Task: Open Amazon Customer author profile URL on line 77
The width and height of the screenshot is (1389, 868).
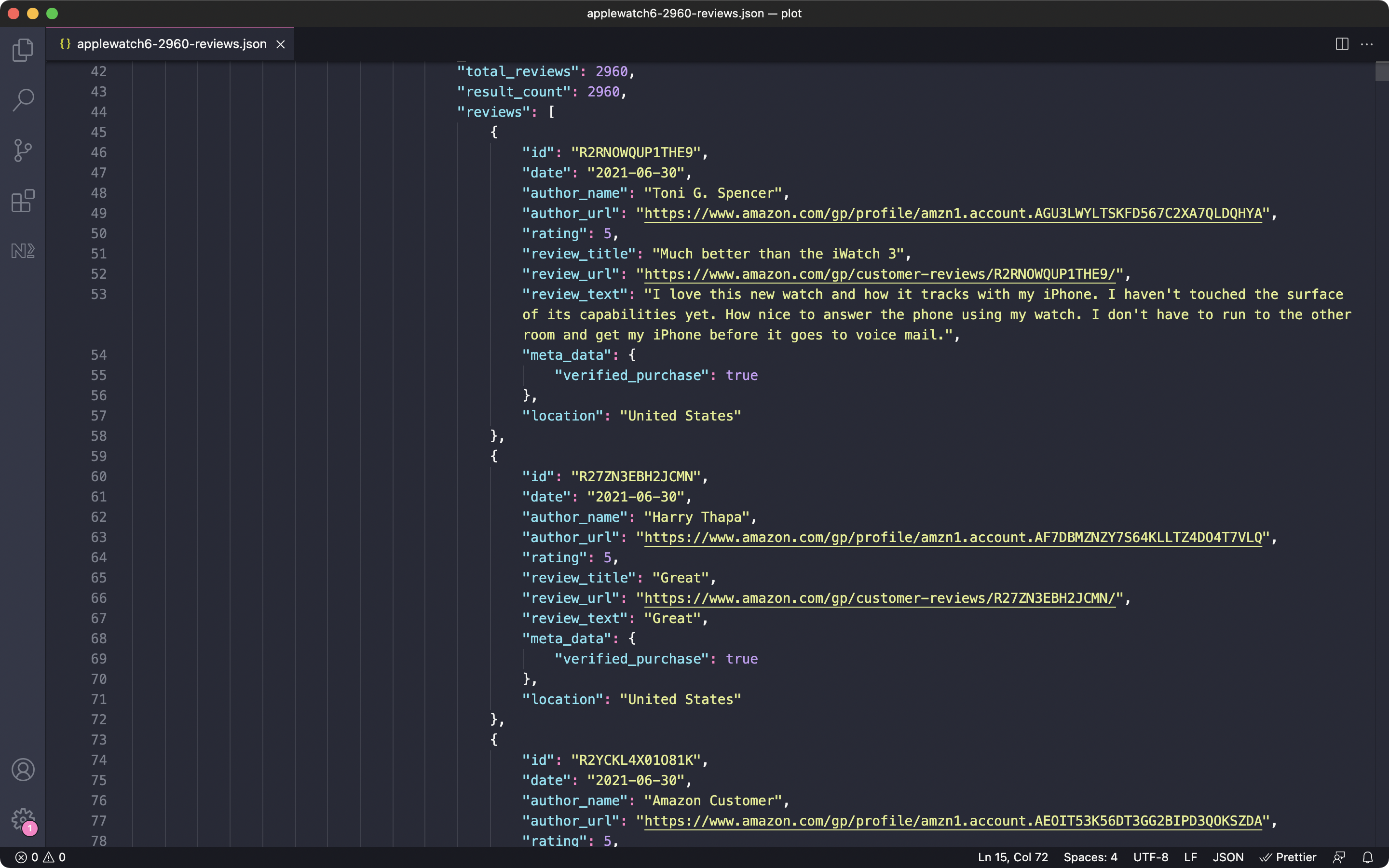Action: [953, 821]
